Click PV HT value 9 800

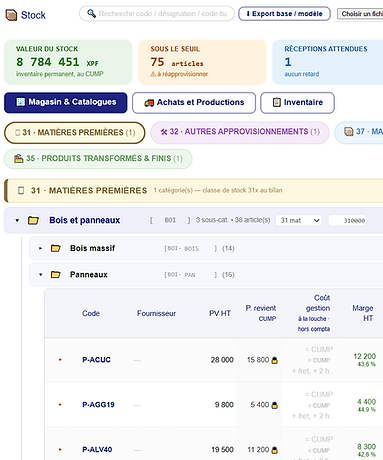point(224,405)
